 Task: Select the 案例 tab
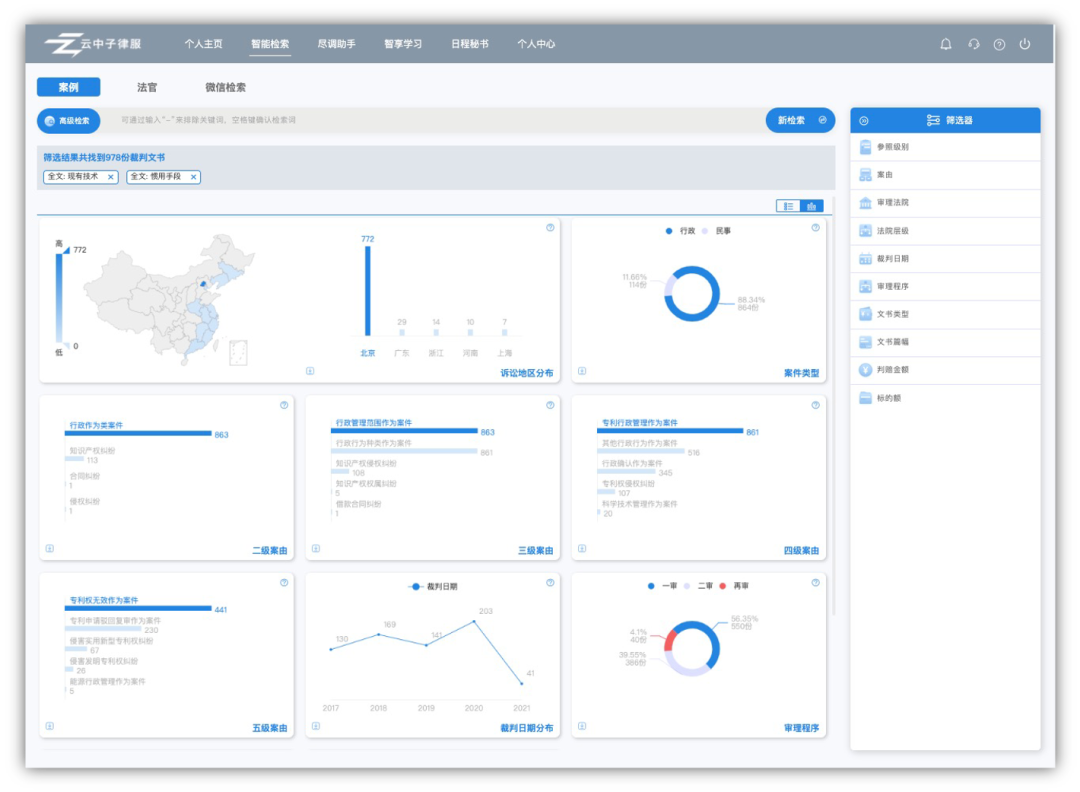[x=68, y=87]
